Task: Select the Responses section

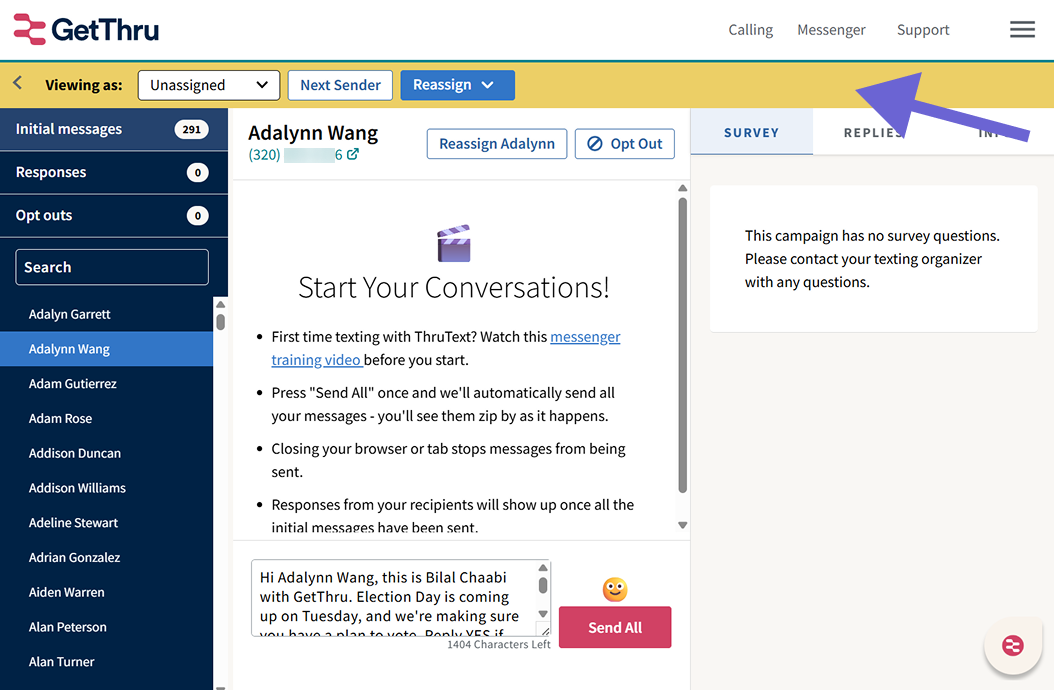Action: [x=114, y=172]
